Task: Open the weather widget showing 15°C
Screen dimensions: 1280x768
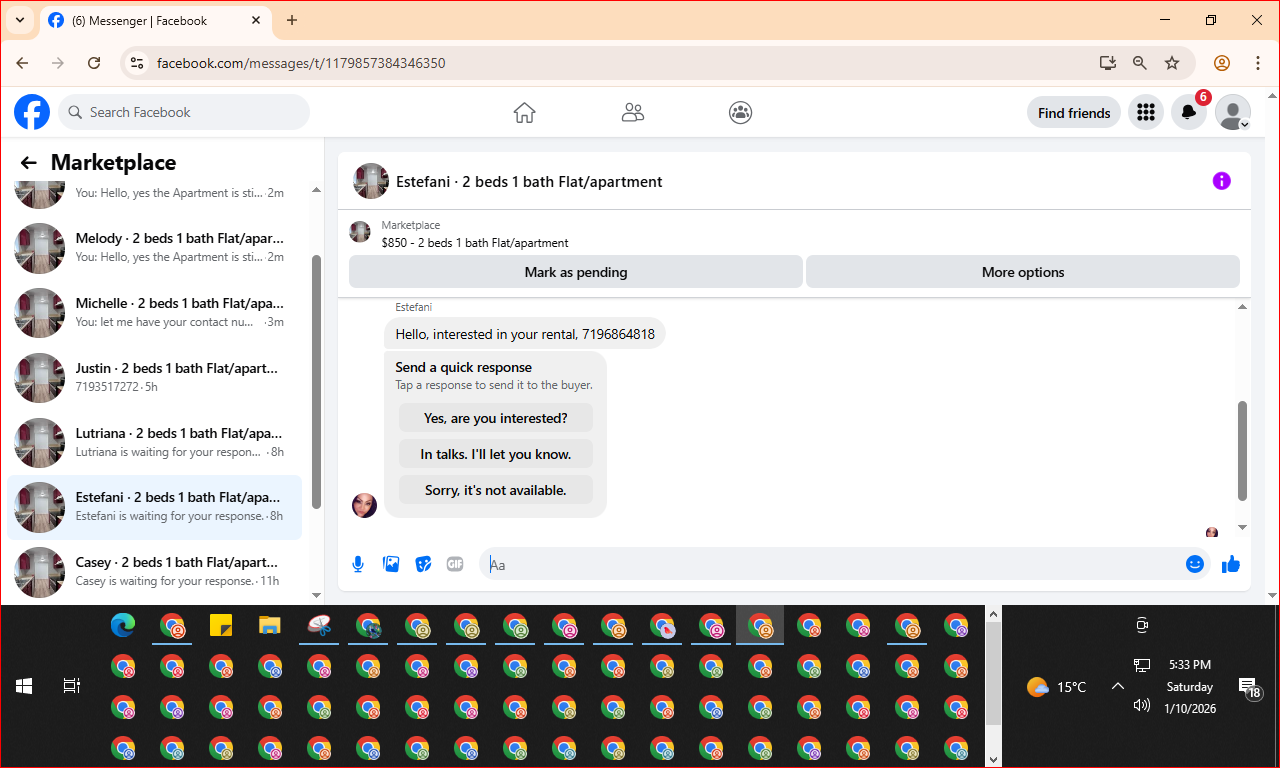Action: point(1056,687)
